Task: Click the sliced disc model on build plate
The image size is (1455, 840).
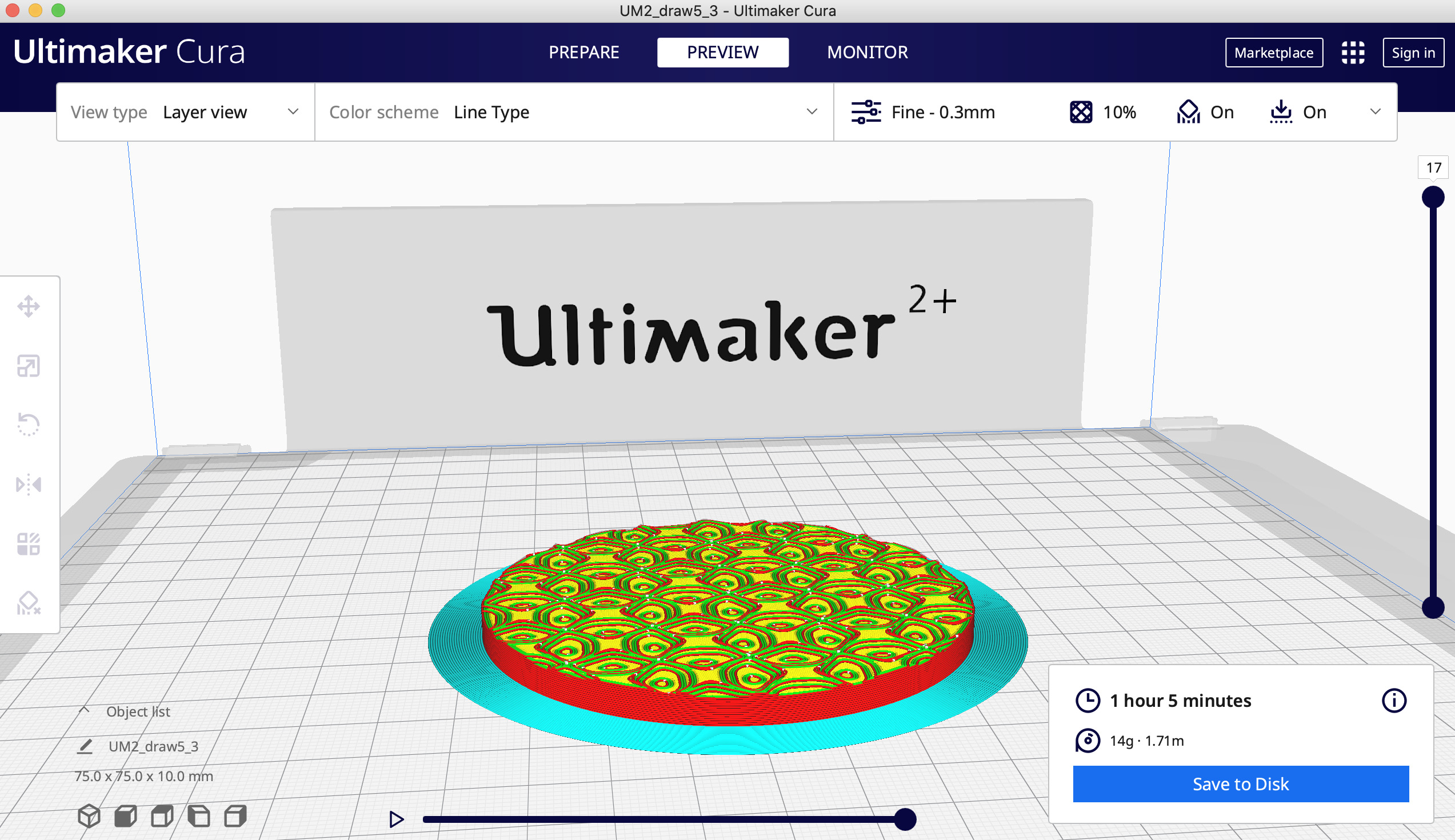Action: point(727,623)
